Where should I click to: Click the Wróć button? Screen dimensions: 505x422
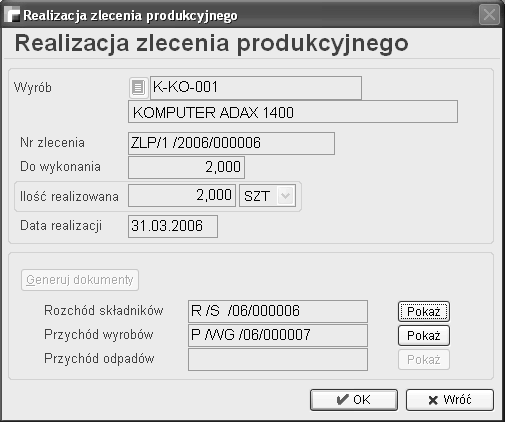[x=450, y=400]
